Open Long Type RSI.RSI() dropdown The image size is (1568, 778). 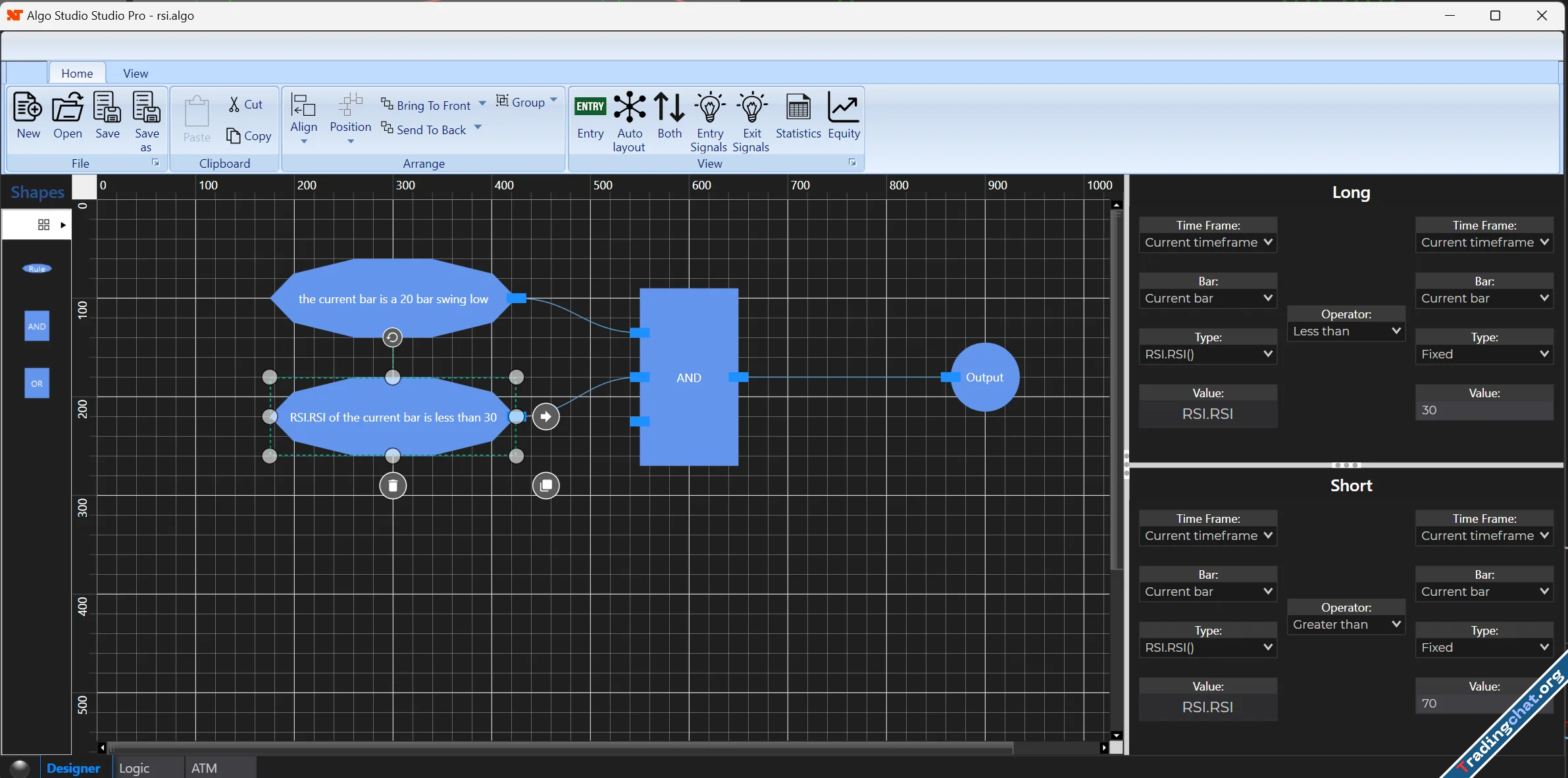[1207, 354]
